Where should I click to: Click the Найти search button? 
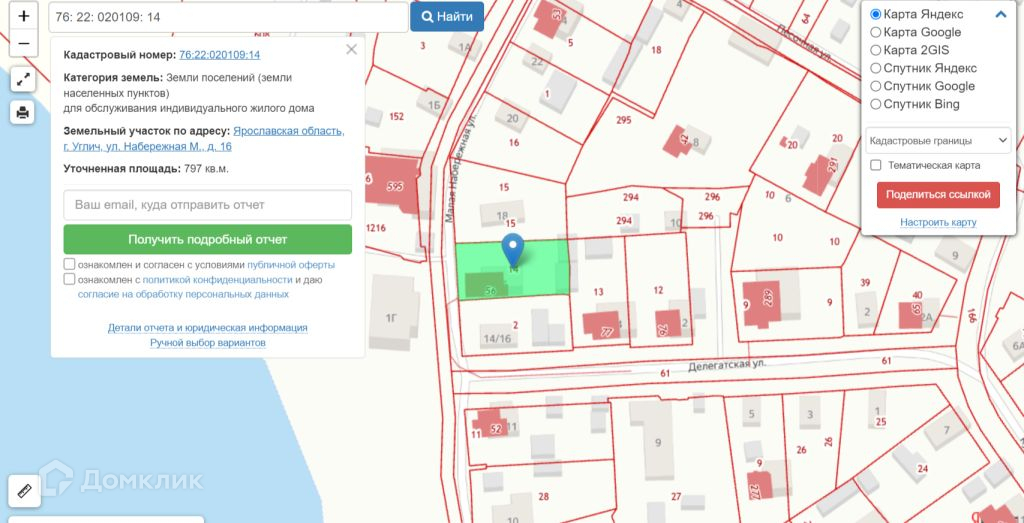tap(447, 17)
